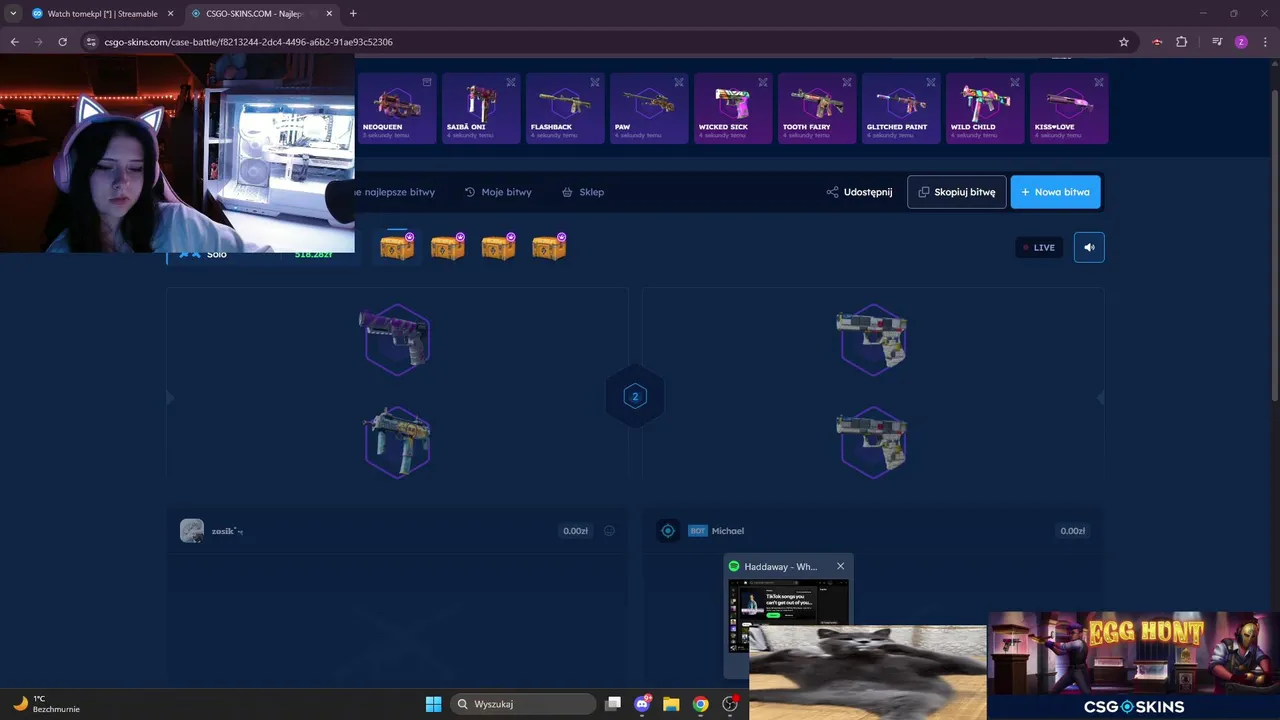Click crossed-swords icon on GLITCHED PAINT card

tap(931, 82)
